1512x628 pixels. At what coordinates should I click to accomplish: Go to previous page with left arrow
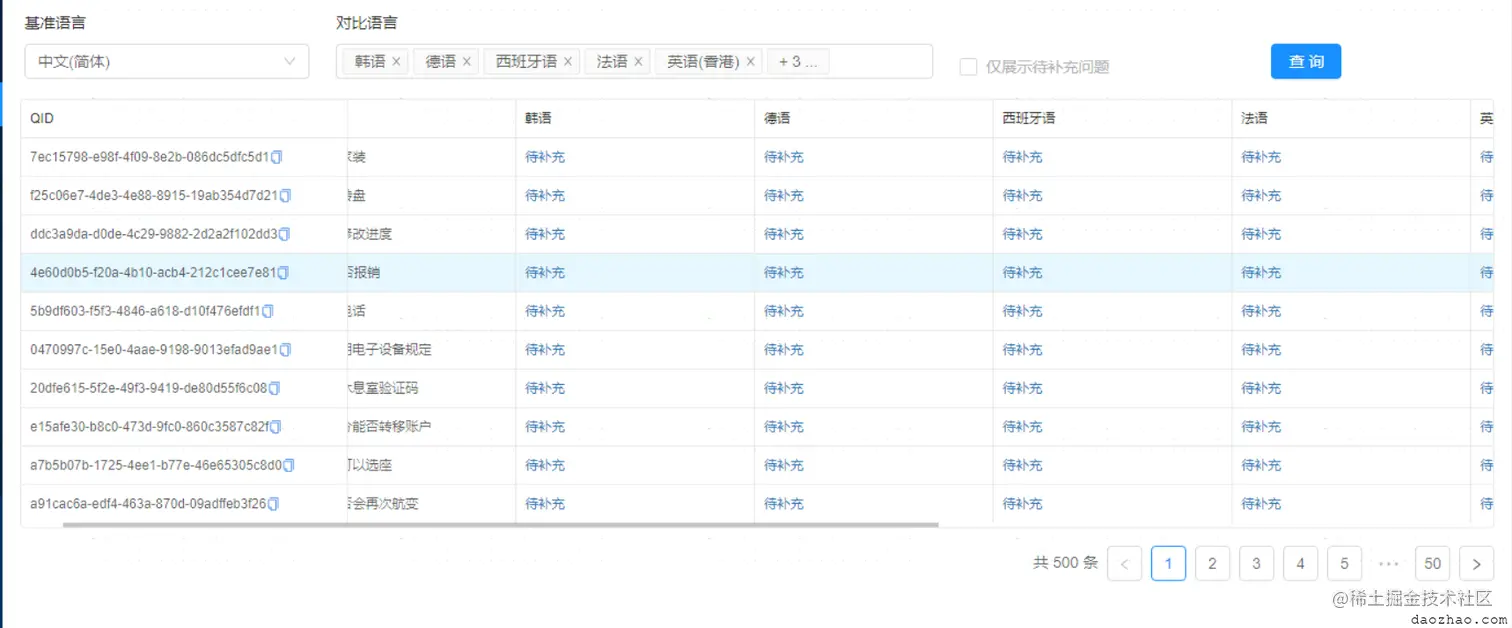[x=1124, y=563]
